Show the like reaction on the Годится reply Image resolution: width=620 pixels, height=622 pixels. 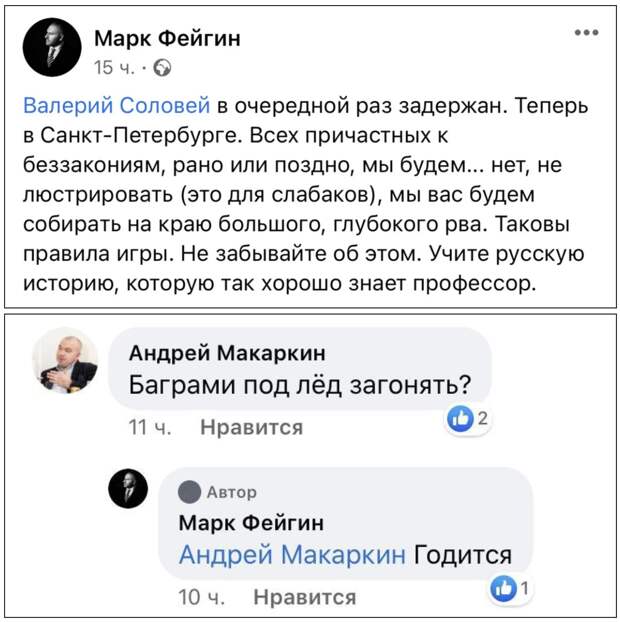510,588
